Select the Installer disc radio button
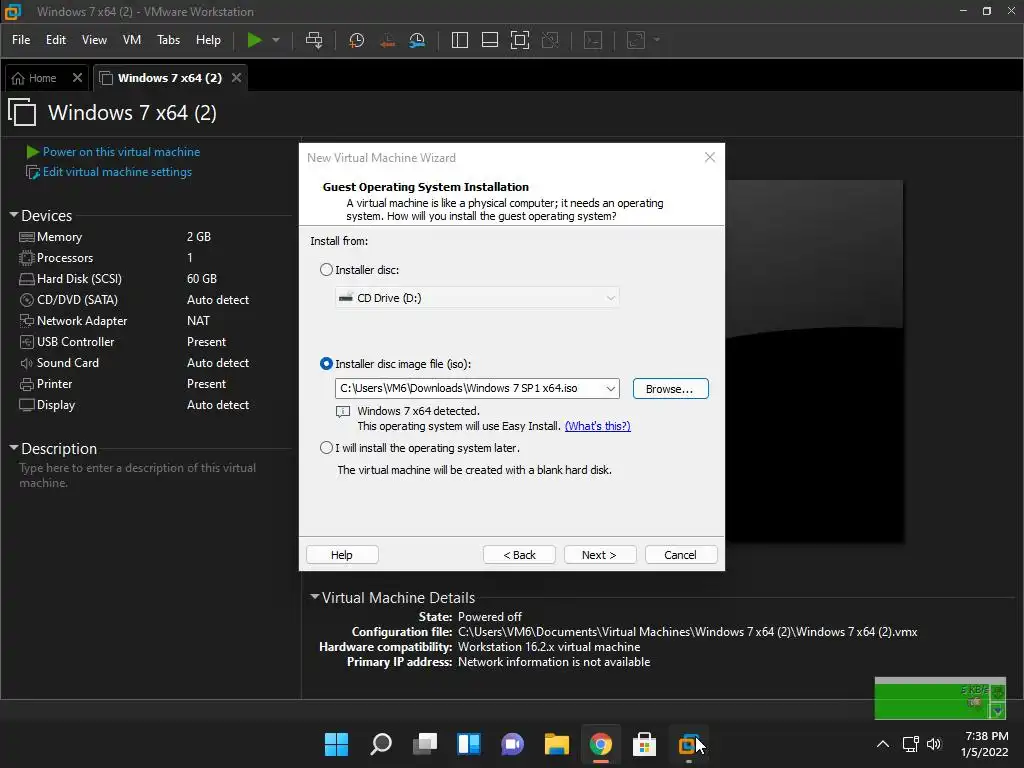 [326, 270]
